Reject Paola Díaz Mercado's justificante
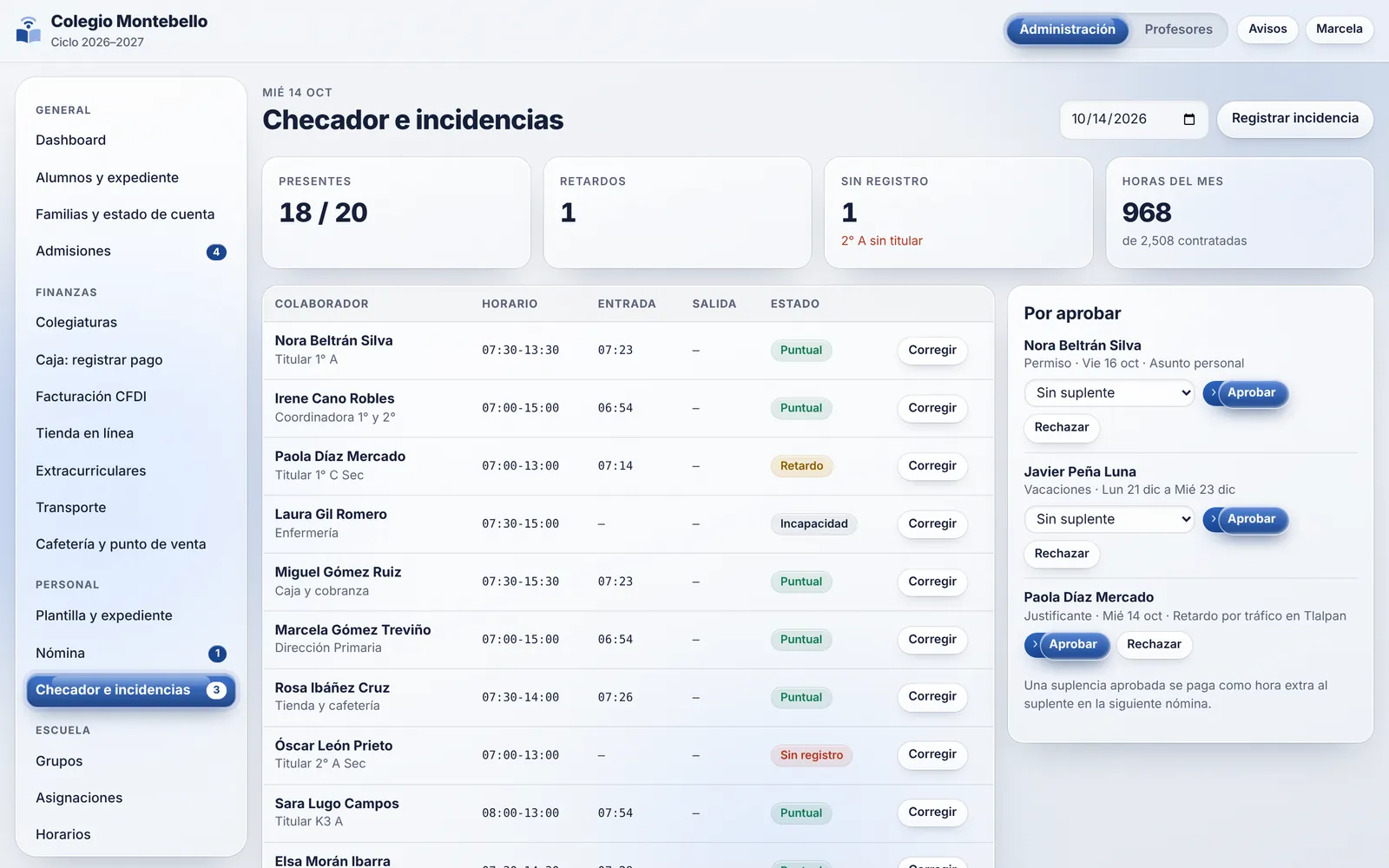1389x868 pixels. 1154,645
